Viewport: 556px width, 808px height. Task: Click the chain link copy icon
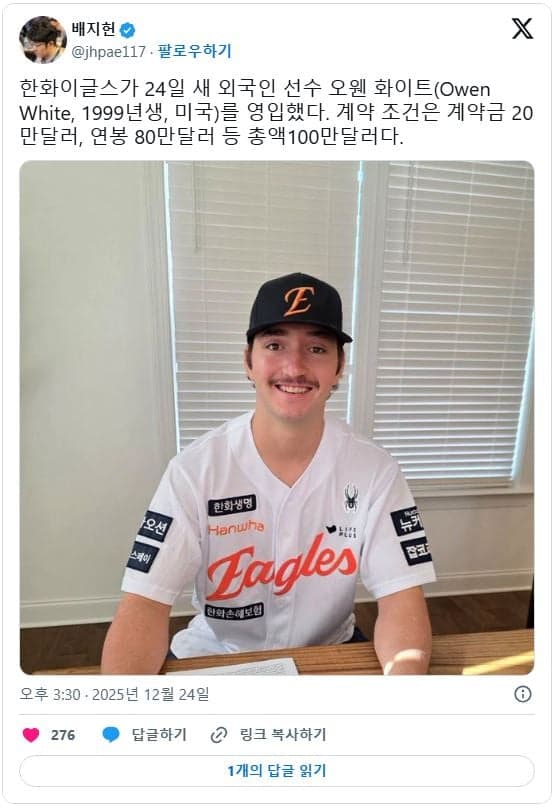pyautogui.click(x=219, y=735)
